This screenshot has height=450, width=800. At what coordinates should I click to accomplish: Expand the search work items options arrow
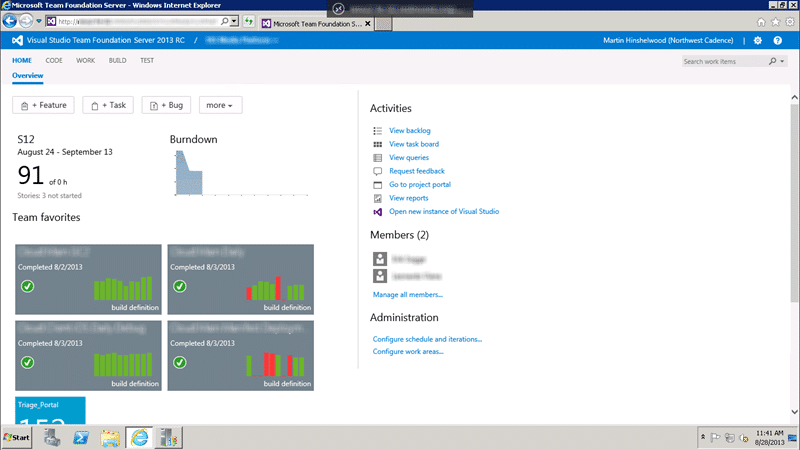pyautogui.click(x=782, y=61)
